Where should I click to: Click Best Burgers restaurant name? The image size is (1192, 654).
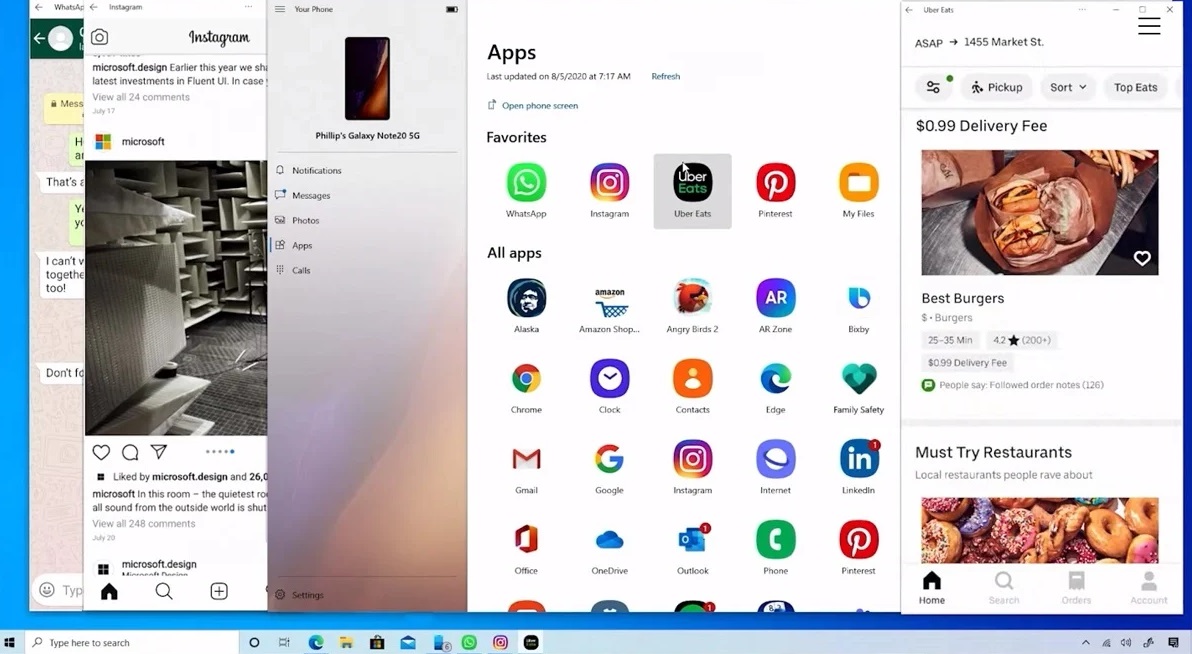coord(962,298)
